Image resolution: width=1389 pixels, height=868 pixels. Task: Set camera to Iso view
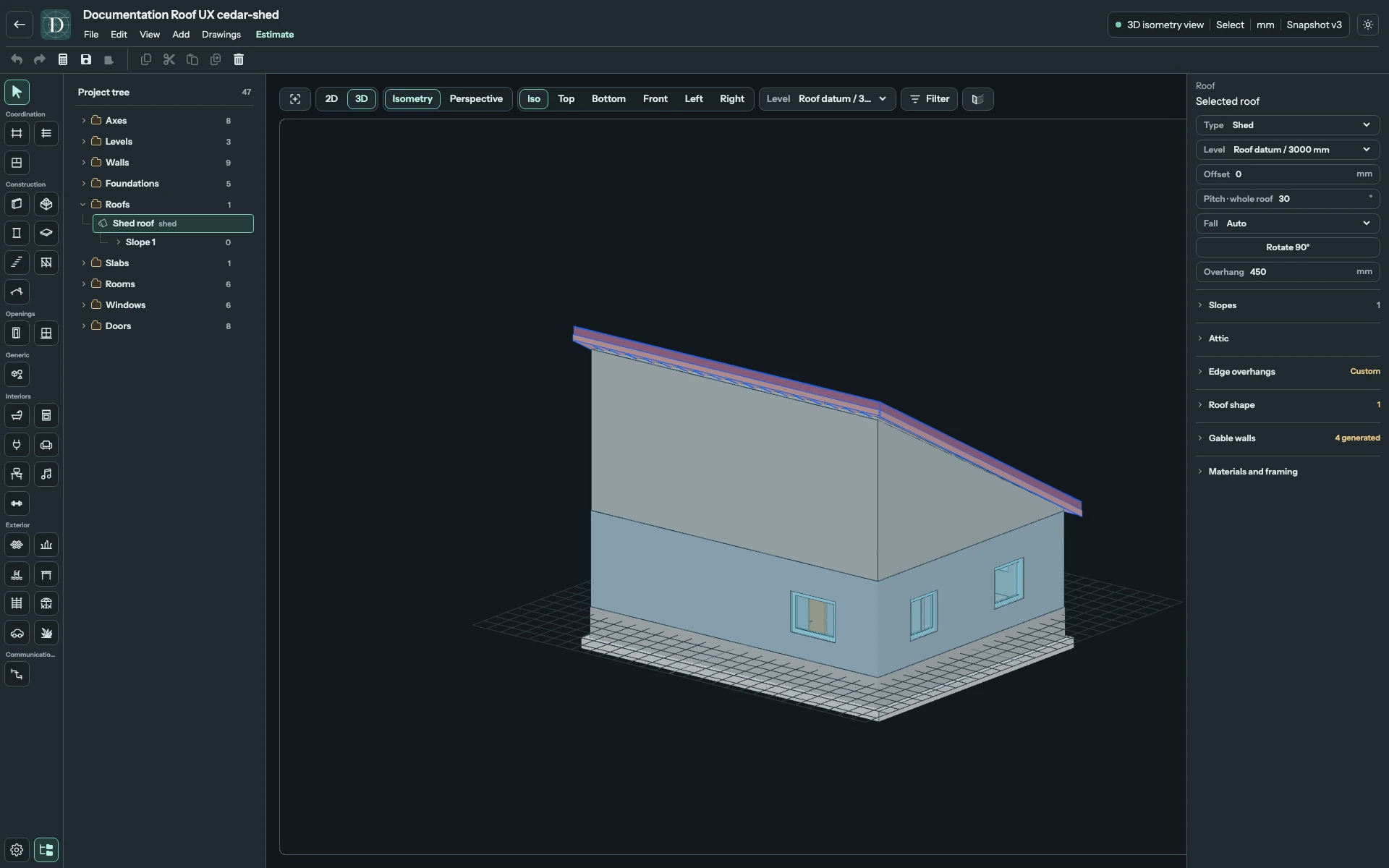coord(534,99)
